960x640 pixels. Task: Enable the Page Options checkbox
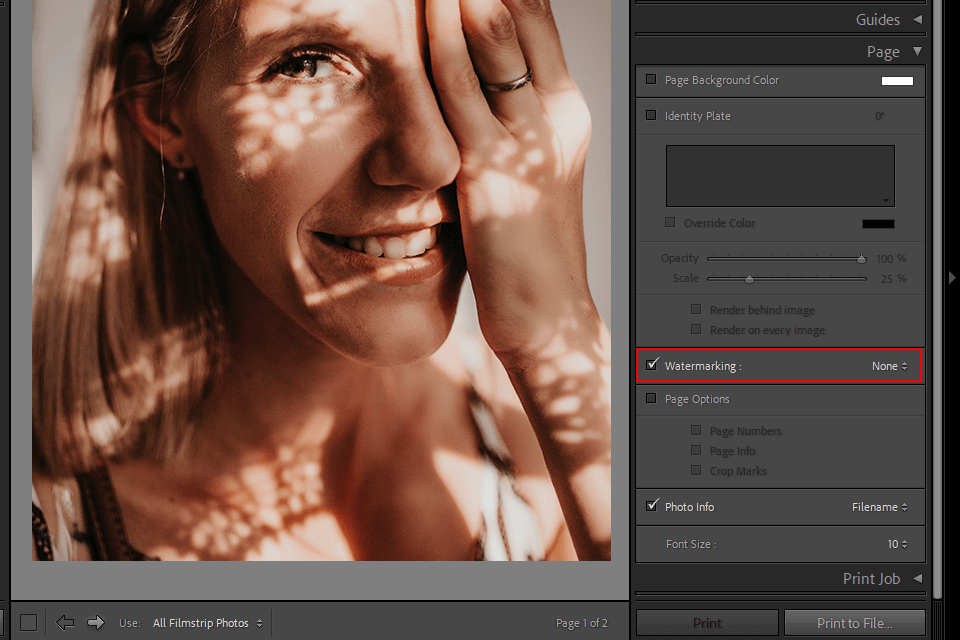(652, 399)
